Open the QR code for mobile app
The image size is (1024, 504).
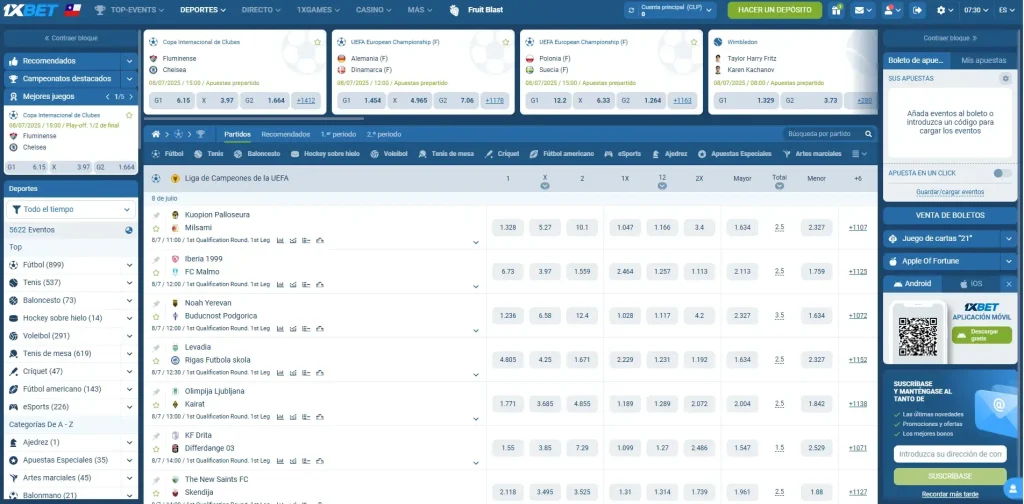click(918, 336)
